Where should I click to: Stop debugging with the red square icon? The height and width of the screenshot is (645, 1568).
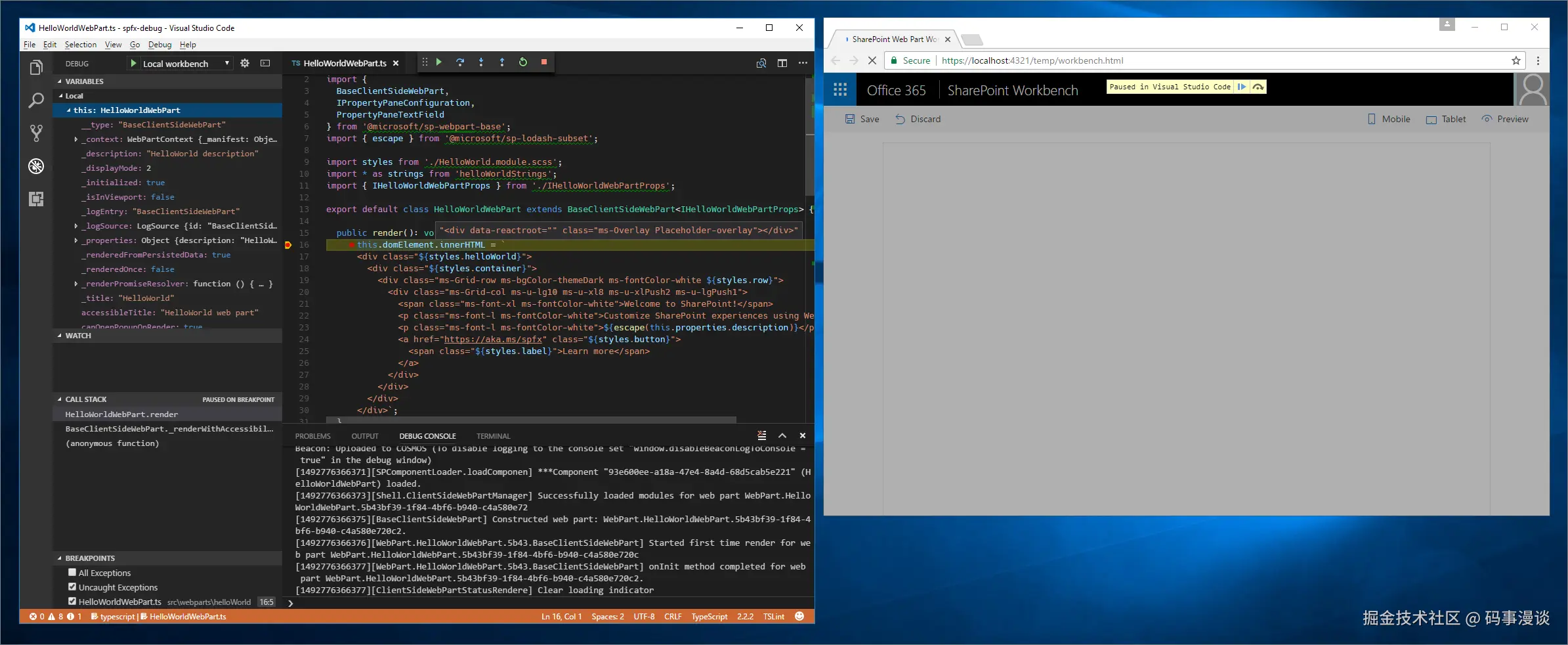click(x=544, y=62)
